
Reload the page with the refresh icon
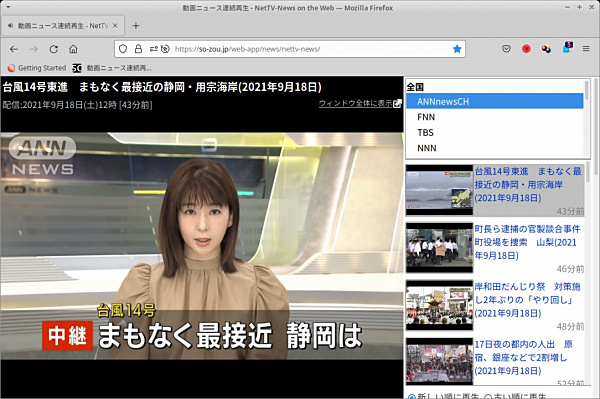(54, 49)
